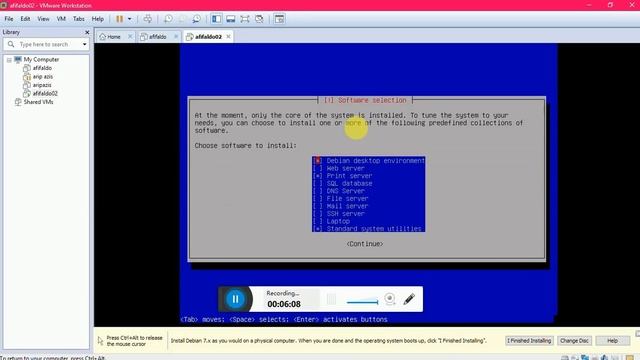Open the VM menu
640x360 pixels.
(61, 19)
